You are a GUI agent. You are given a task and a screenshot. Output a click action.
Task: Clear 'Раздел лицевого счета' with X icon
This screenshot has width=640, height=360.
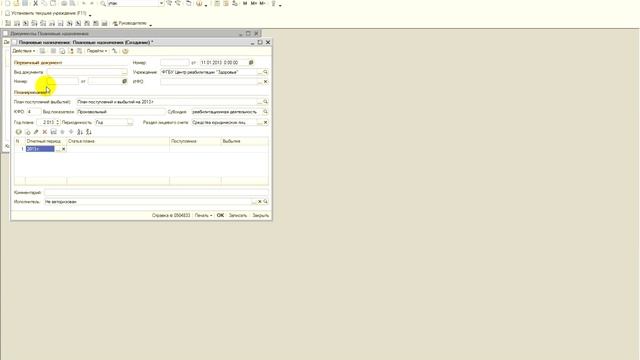click(265, 122)
